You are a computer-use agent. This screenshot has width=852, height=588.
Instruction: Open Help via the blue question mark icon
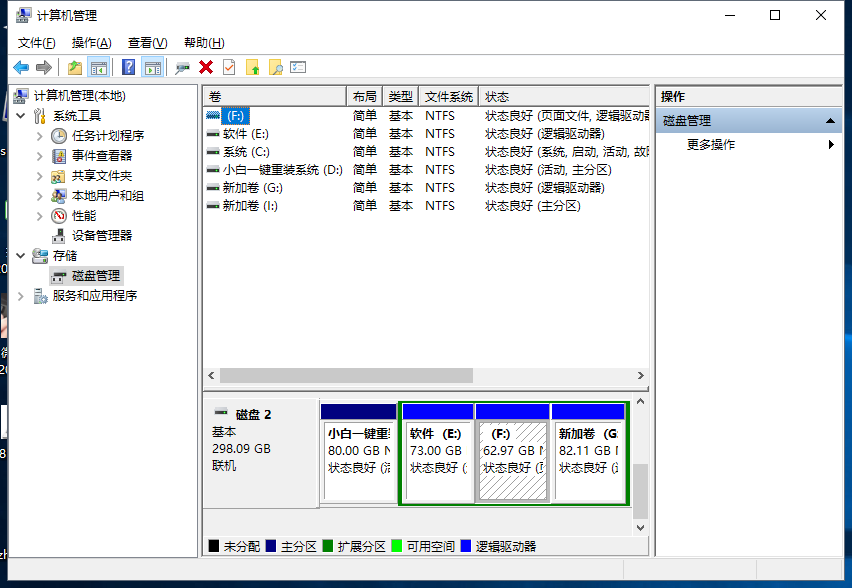(x=128, y=67)
